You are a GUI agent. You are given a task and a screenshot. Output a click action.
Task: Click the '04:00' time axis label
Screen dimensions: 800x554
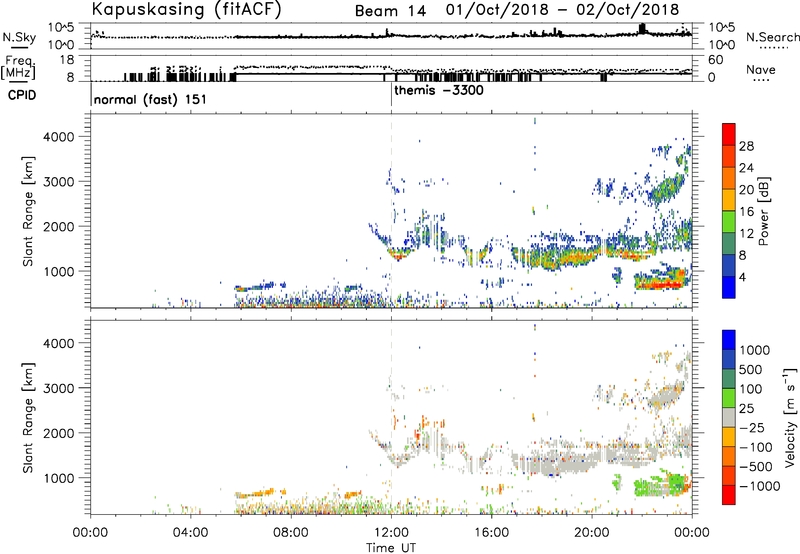click(x=190, y=533)
